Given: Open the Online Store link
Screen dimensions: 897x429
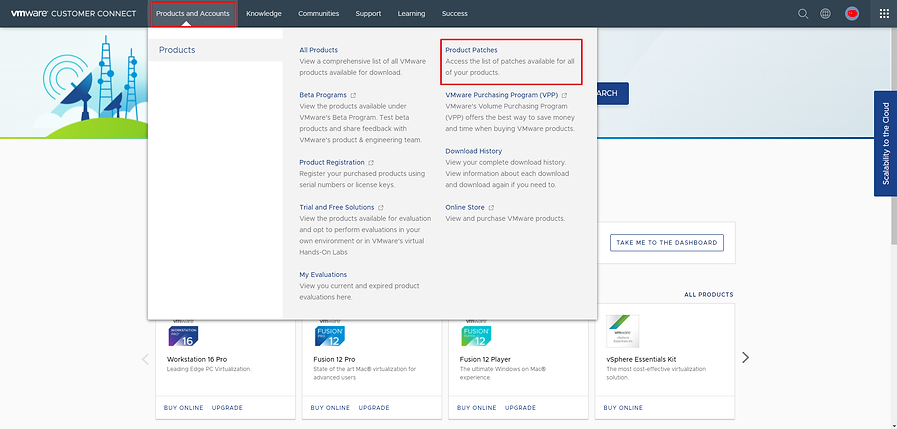Looking at the screenshot, I should [x=465, y=208].
